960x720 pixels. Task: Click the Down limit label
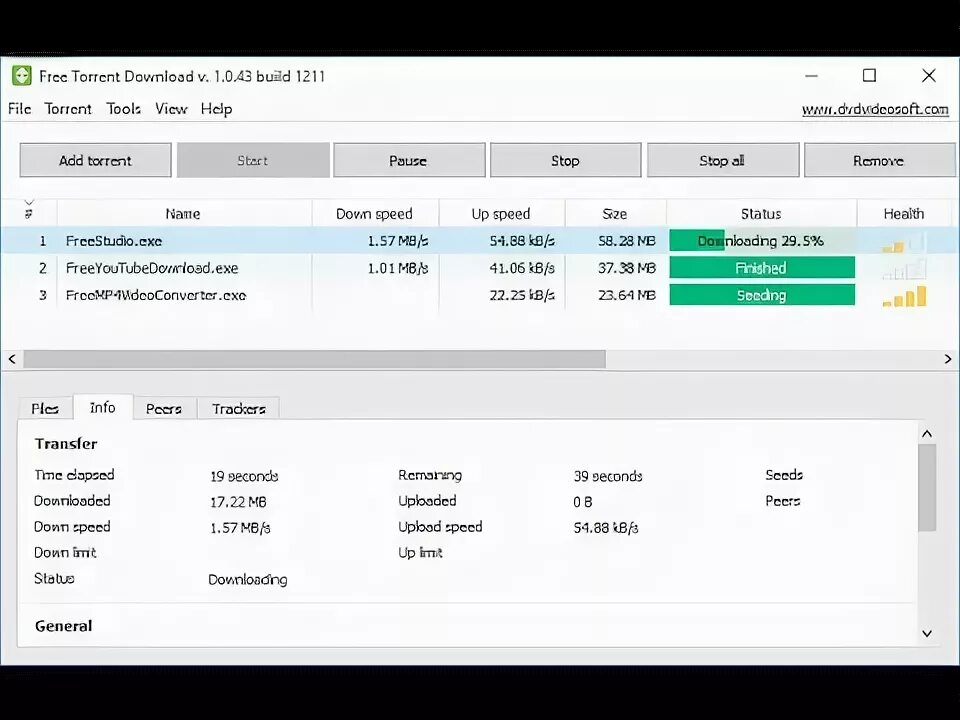coord(66,553)
